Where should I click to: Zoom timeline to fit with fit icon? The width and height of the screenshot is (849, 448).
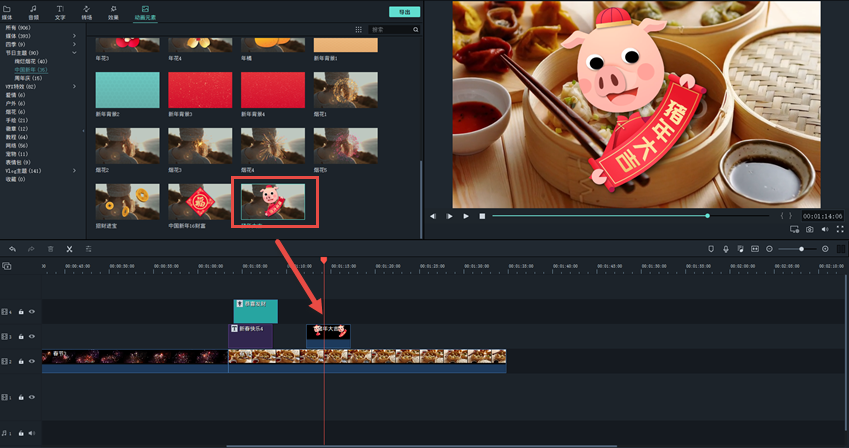(x=755, y=249)
